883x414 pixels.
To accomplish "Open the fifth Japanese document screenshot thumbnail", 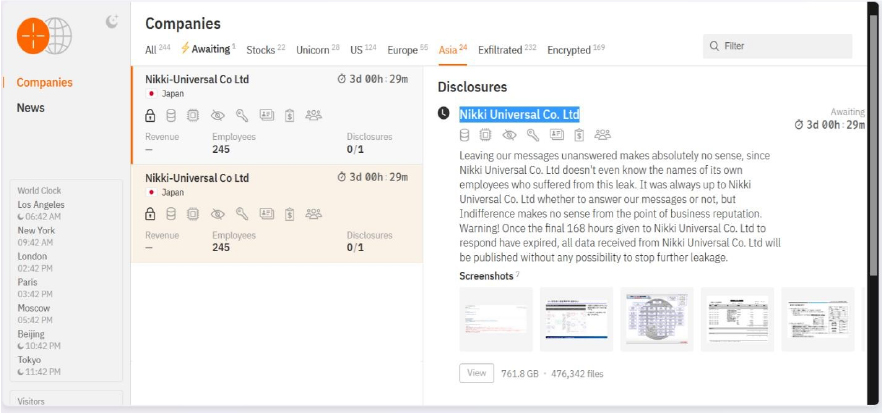I will coord(818,319).
